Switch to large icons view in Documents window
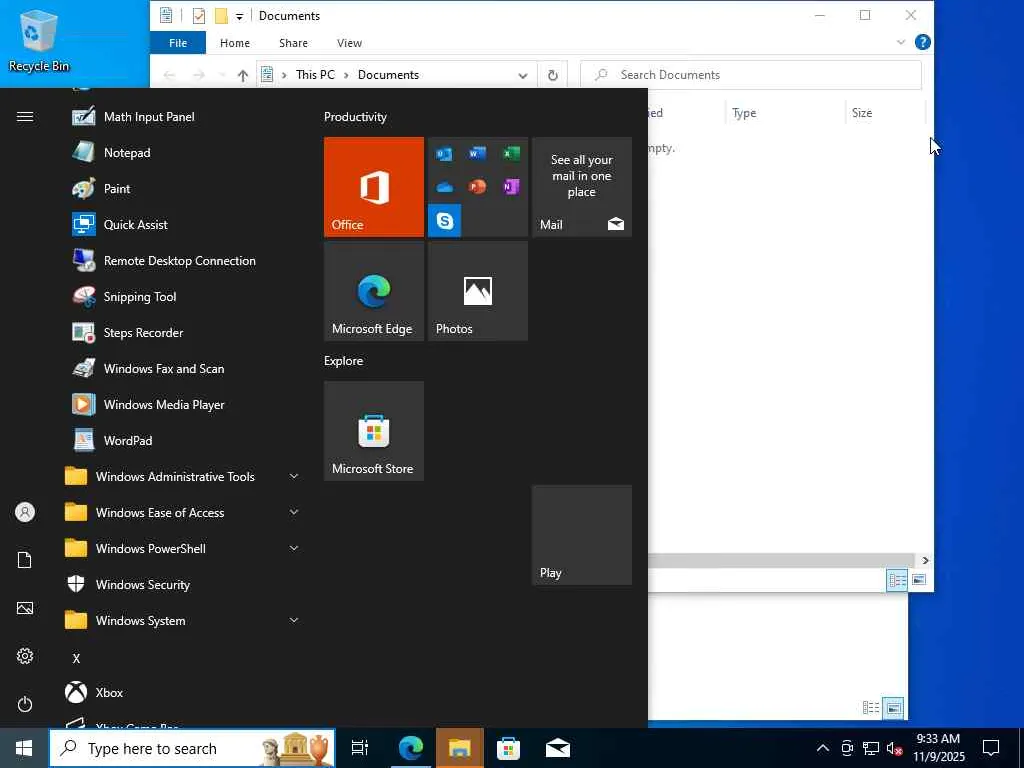The image size is (1024, 768). [x=919, y=580]
